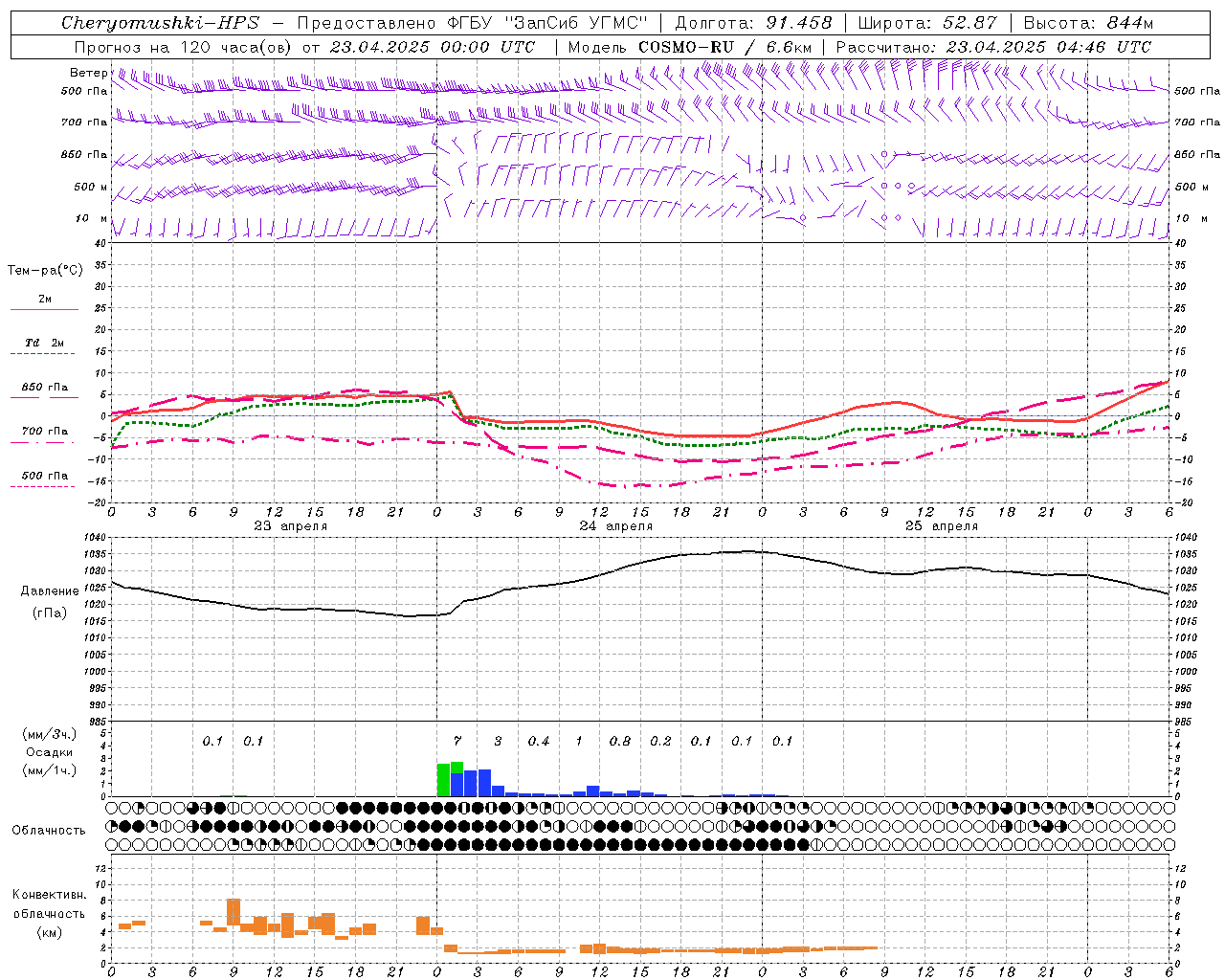Click the 3-hour precipitation value '0.4'
The width and height of the screenshot is (1225, 980).
pos(539,741)
